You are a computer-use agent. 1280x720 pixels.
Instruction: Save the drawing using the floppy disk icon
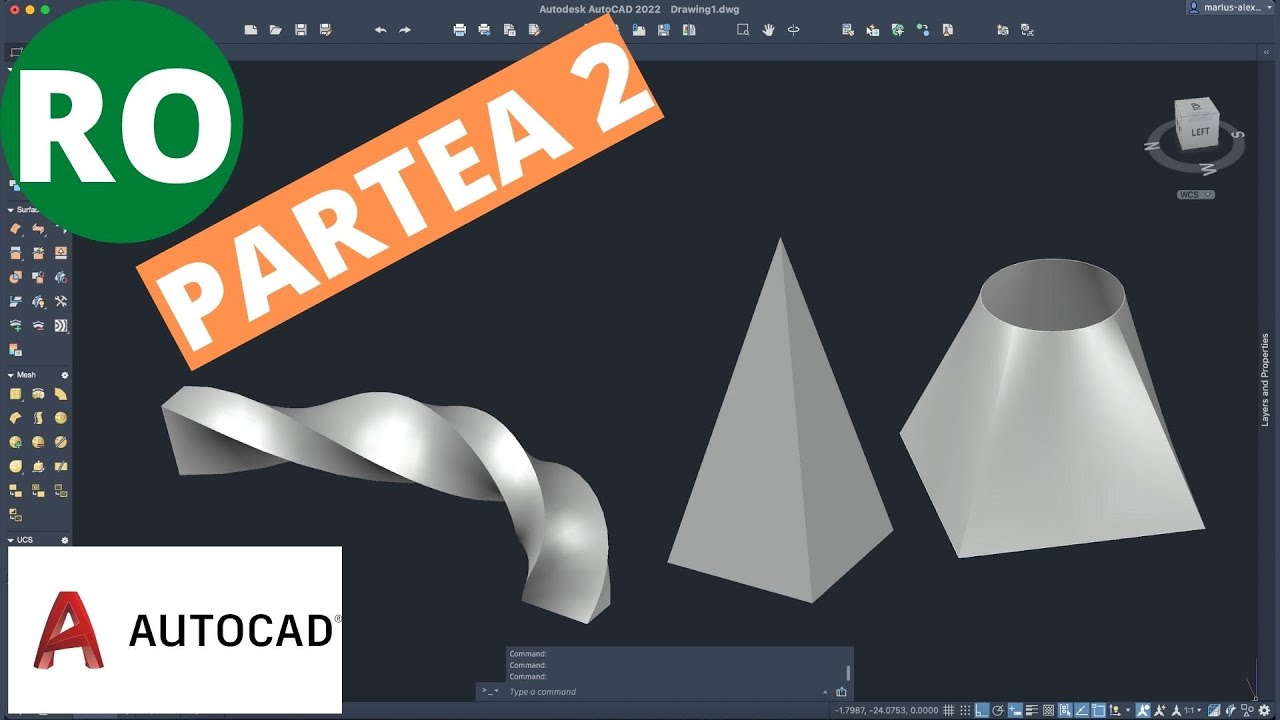point(301,30)
